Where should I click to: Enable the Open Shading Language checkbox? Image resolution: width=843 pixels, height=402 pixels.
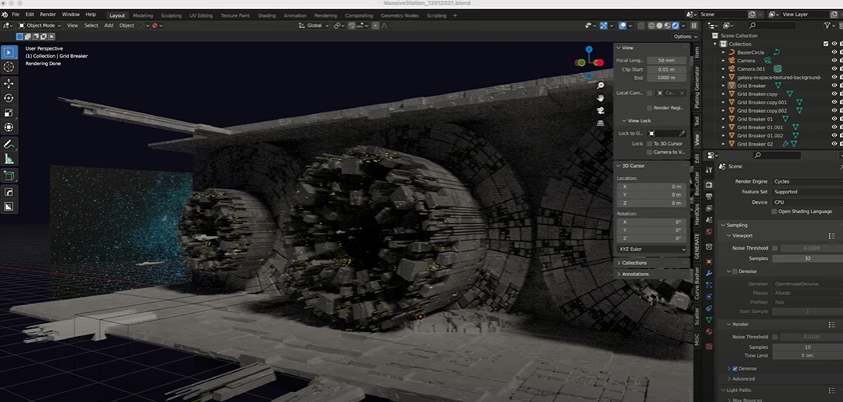[773, 212]
